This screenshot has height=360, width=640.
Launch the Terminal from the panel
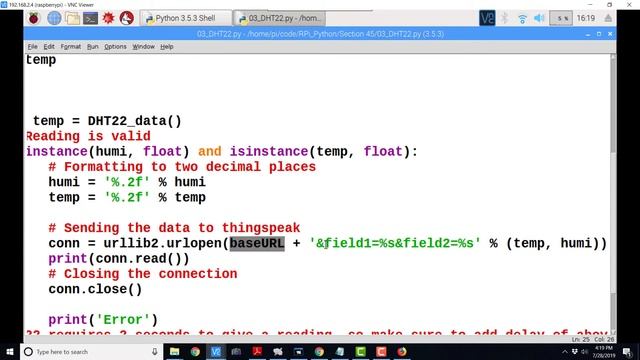click(x=90, y=18)
